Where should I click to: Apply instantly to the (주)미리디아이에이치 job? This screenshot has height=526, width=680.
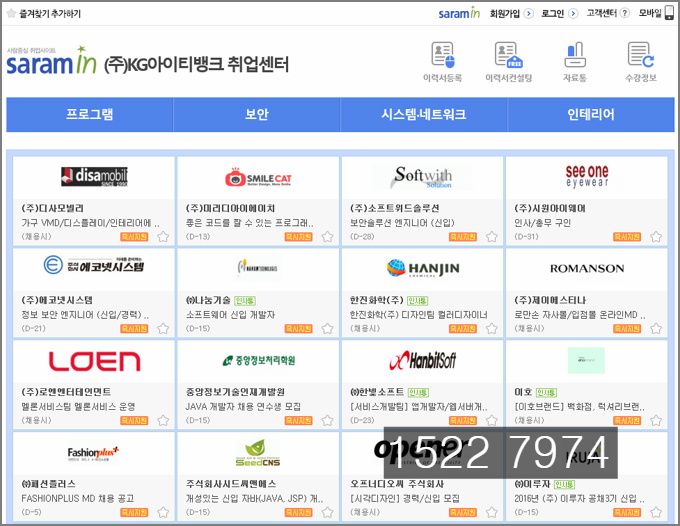[x=298, y=237]
